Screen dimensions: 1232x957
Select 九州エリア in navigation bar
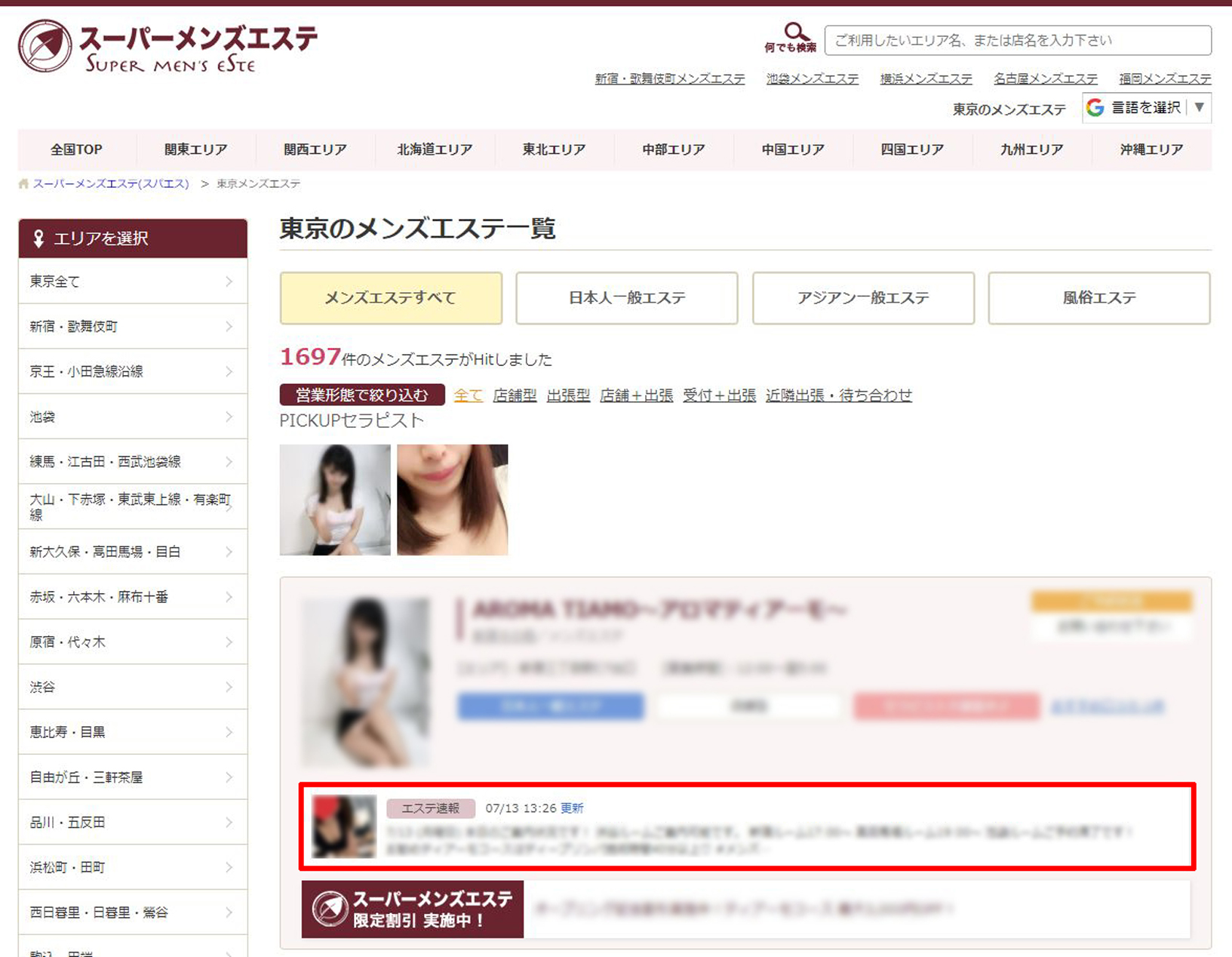point(1031,149)
